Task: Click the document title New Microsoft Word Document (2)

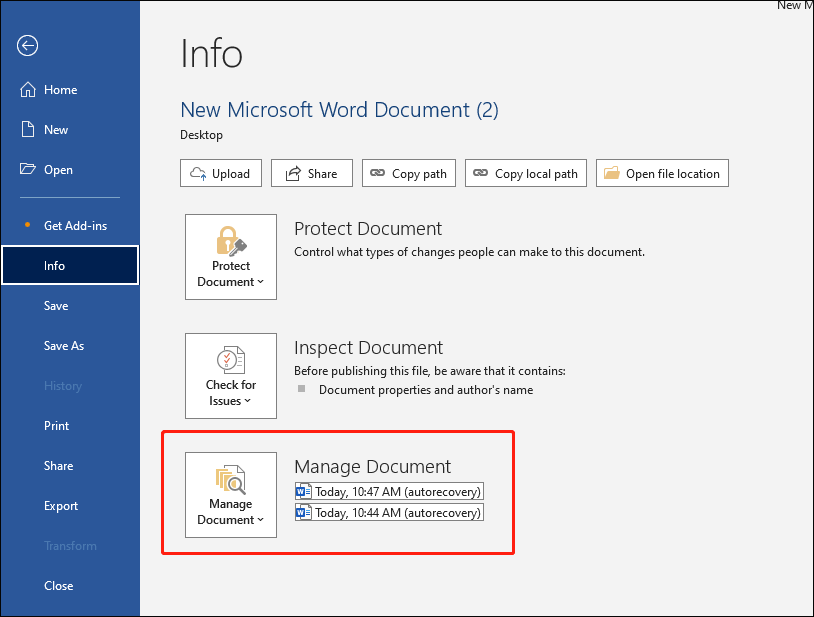Action: [340, 110]
